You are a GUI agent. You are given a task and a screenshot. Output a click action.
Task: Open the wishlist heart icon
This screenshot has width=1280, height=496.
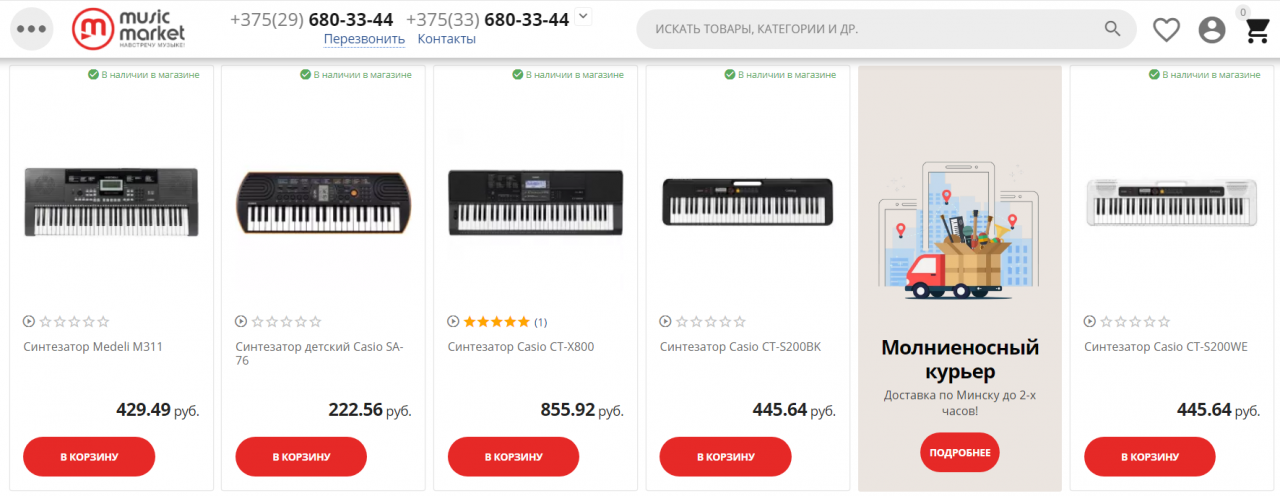click(x=1166, y=30)
